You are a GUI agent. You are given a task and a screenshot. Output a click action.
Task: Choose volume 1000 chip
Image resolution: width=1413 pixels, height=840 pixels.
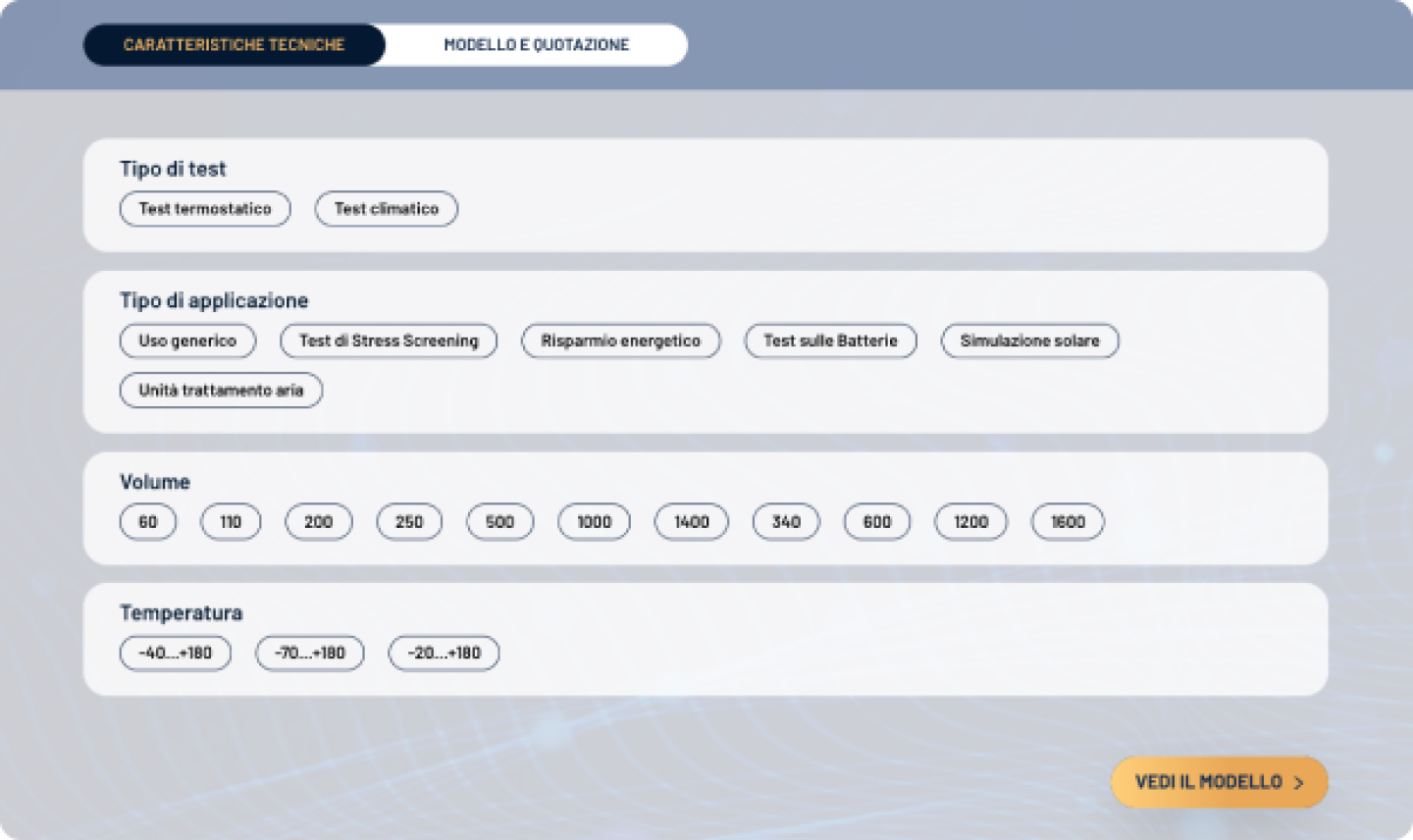(x=594, y=522)
